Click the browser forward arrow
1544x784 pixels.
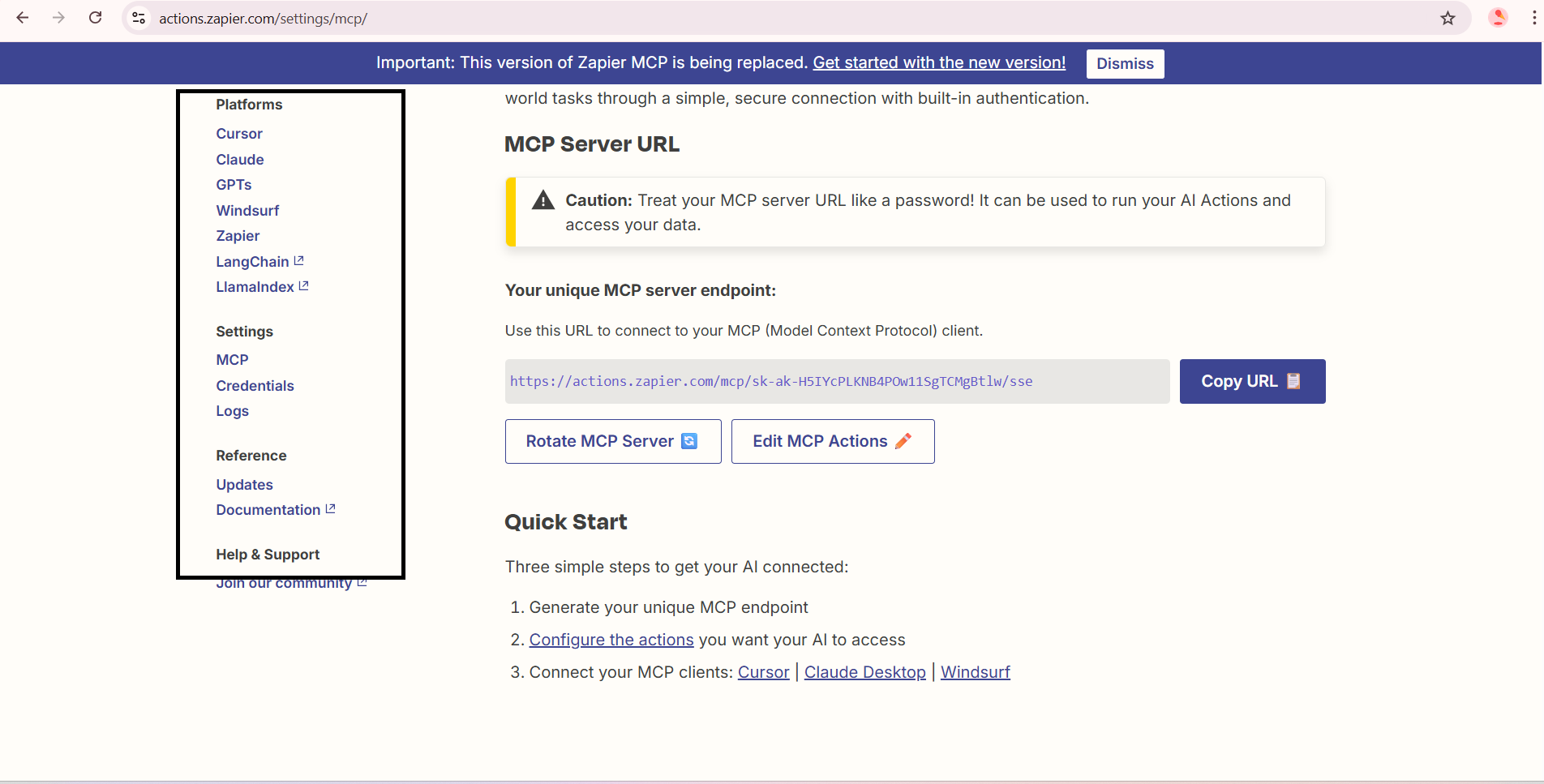tap(58, 18)
